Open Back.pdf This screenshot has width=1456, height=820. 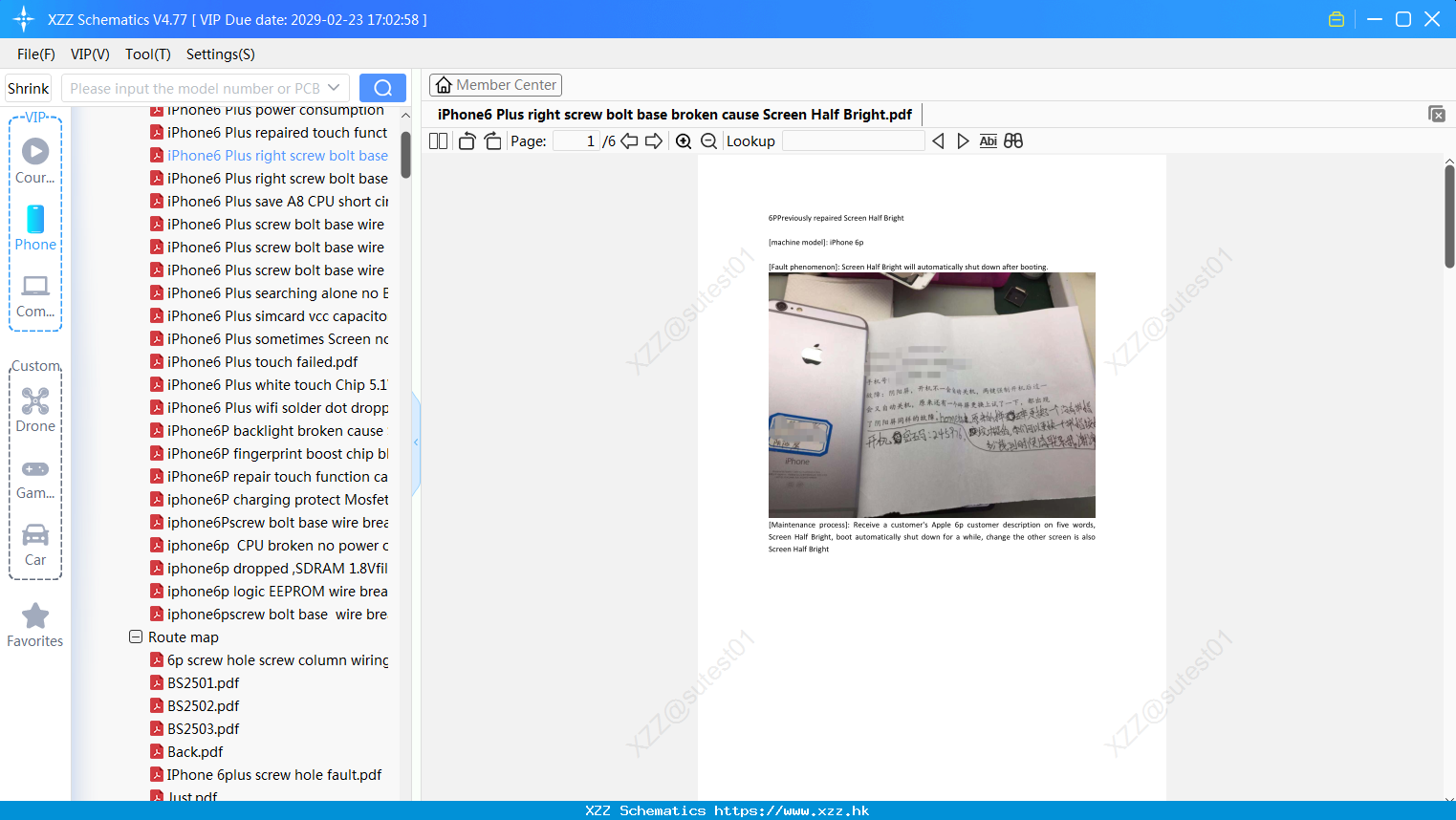click(x=187, y=752)
